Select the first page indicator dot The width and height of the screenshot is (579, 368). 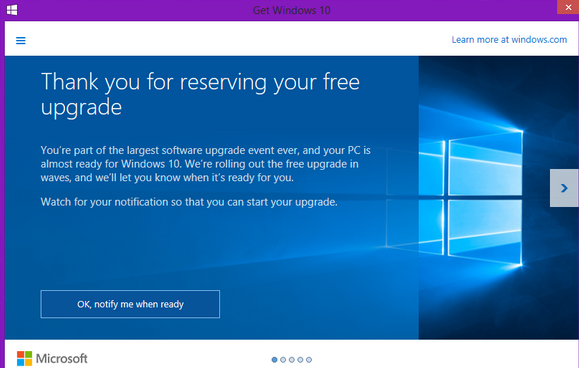point(274,360)
